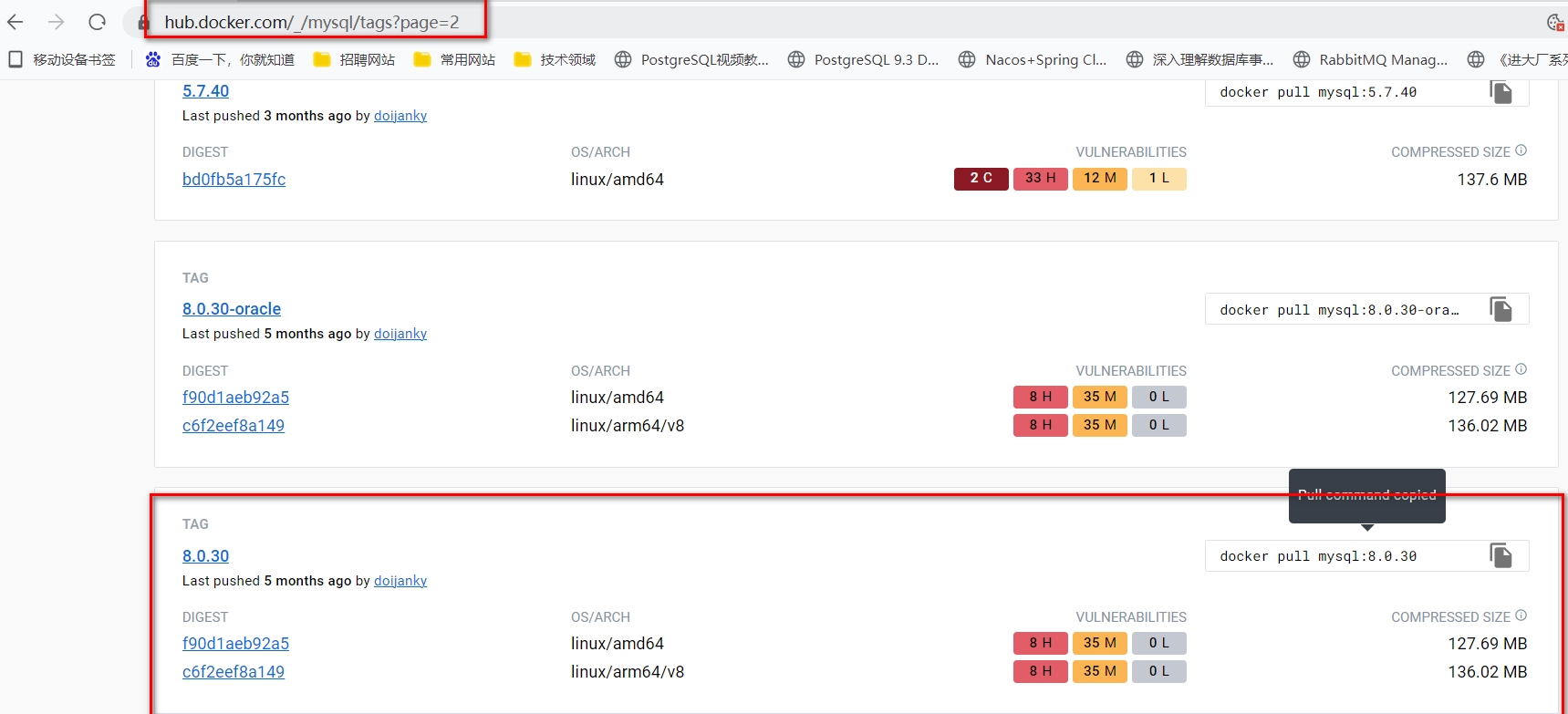The image size is (1568, 714).
Task: Copy the docker pull mysql:5.7.40 command
Action: point(1501,92)
